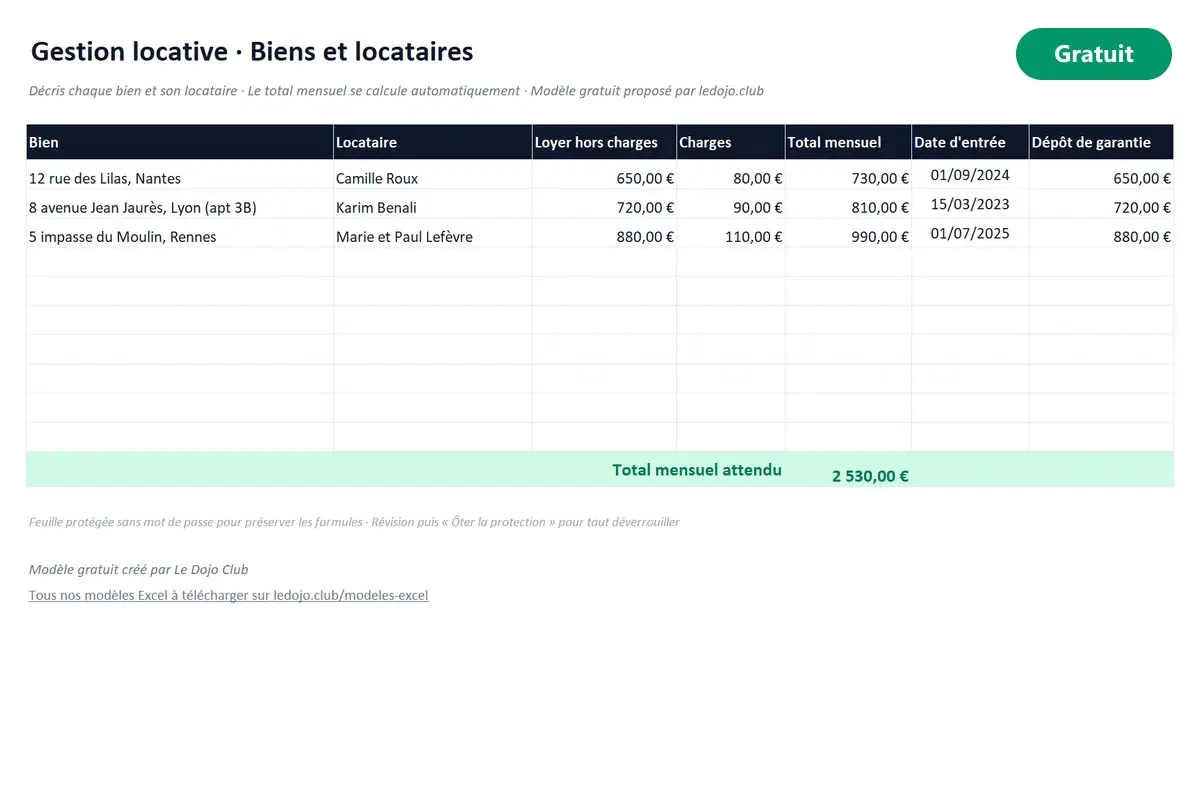
Task: Select the Locataire column header
Action: pos(432,142)
